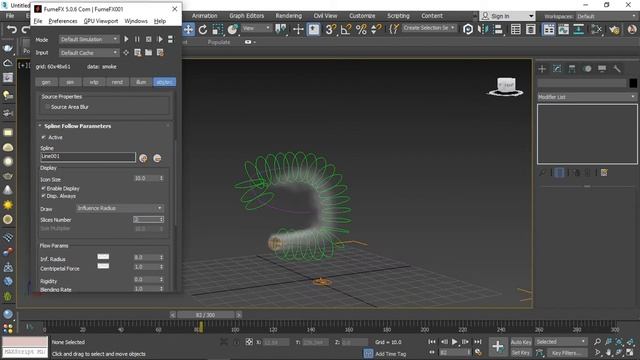Select the Rotate tool in main toolbar
This screenshot has width=640, height=360.
click(203, 29)
